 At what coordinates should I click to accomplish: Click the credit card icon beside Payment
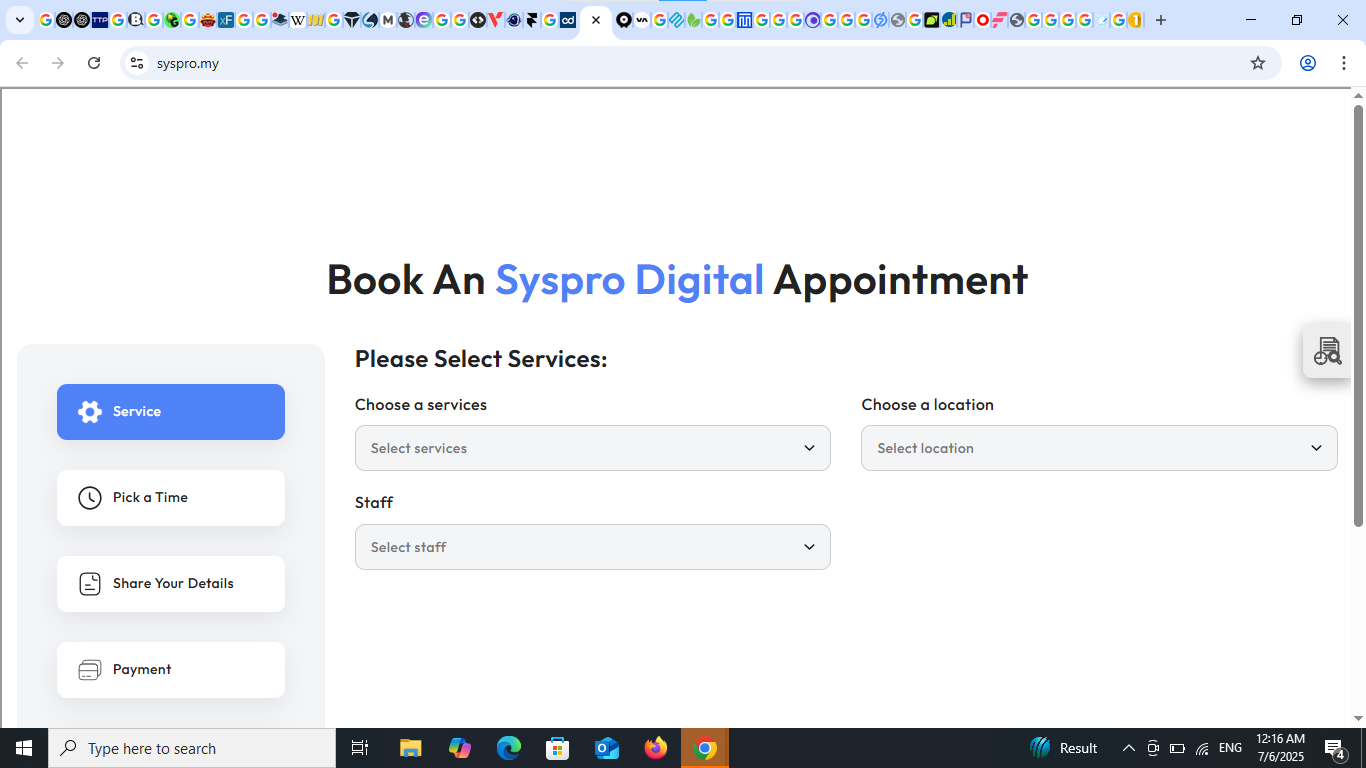pos(90,670)
